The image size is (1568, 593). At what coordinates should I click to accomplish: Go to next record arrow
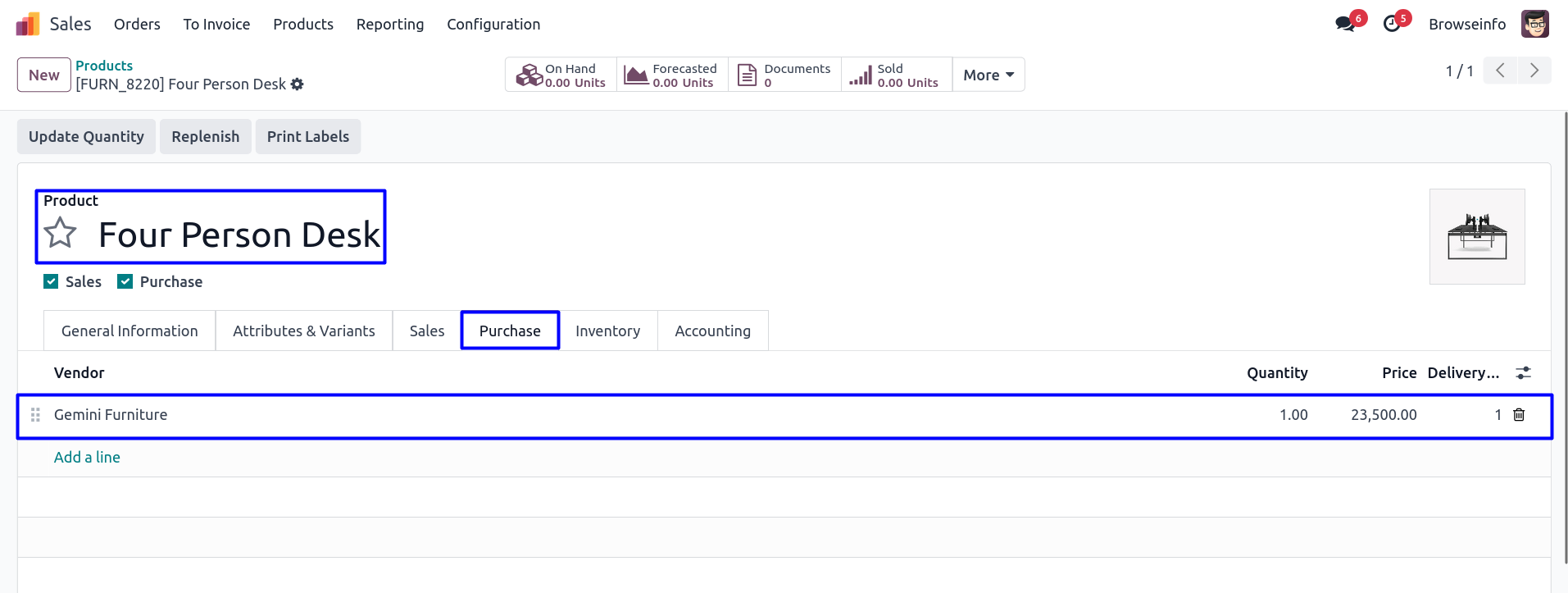[x=1534, y=71]
